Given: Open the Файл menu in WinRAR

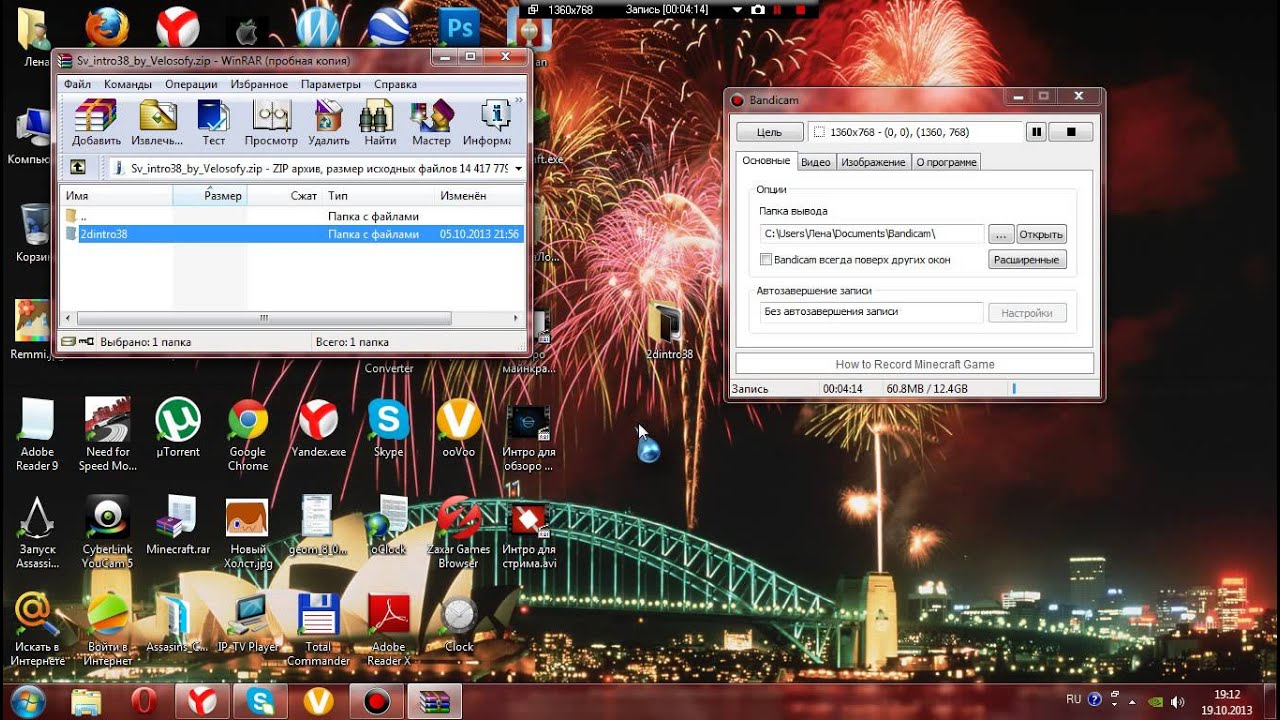Looking at the screenshot, I should pos(77,84).
